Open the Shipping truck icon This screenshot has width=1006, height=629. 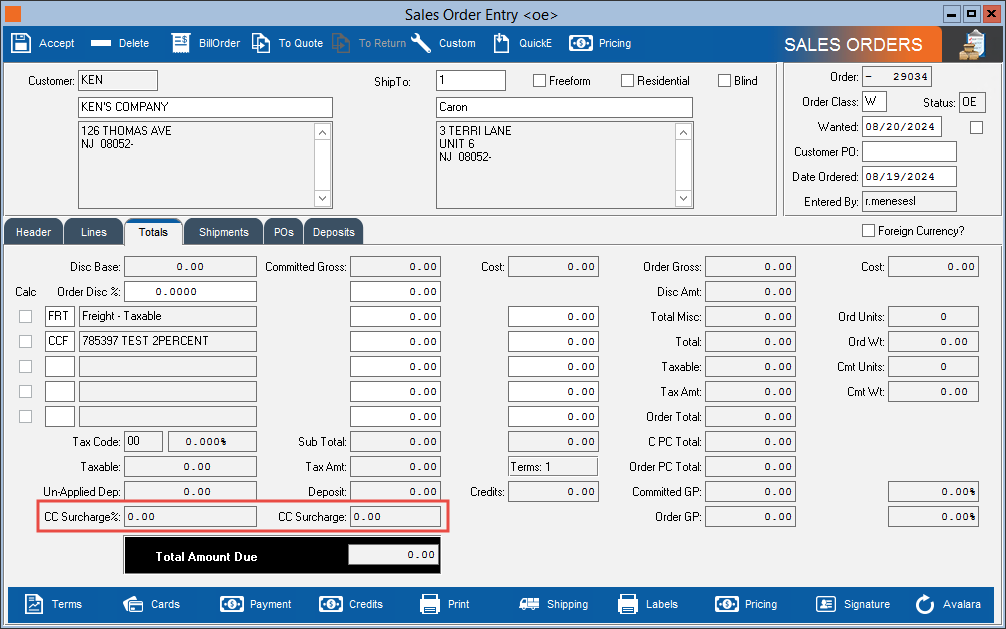coord(529,604)
